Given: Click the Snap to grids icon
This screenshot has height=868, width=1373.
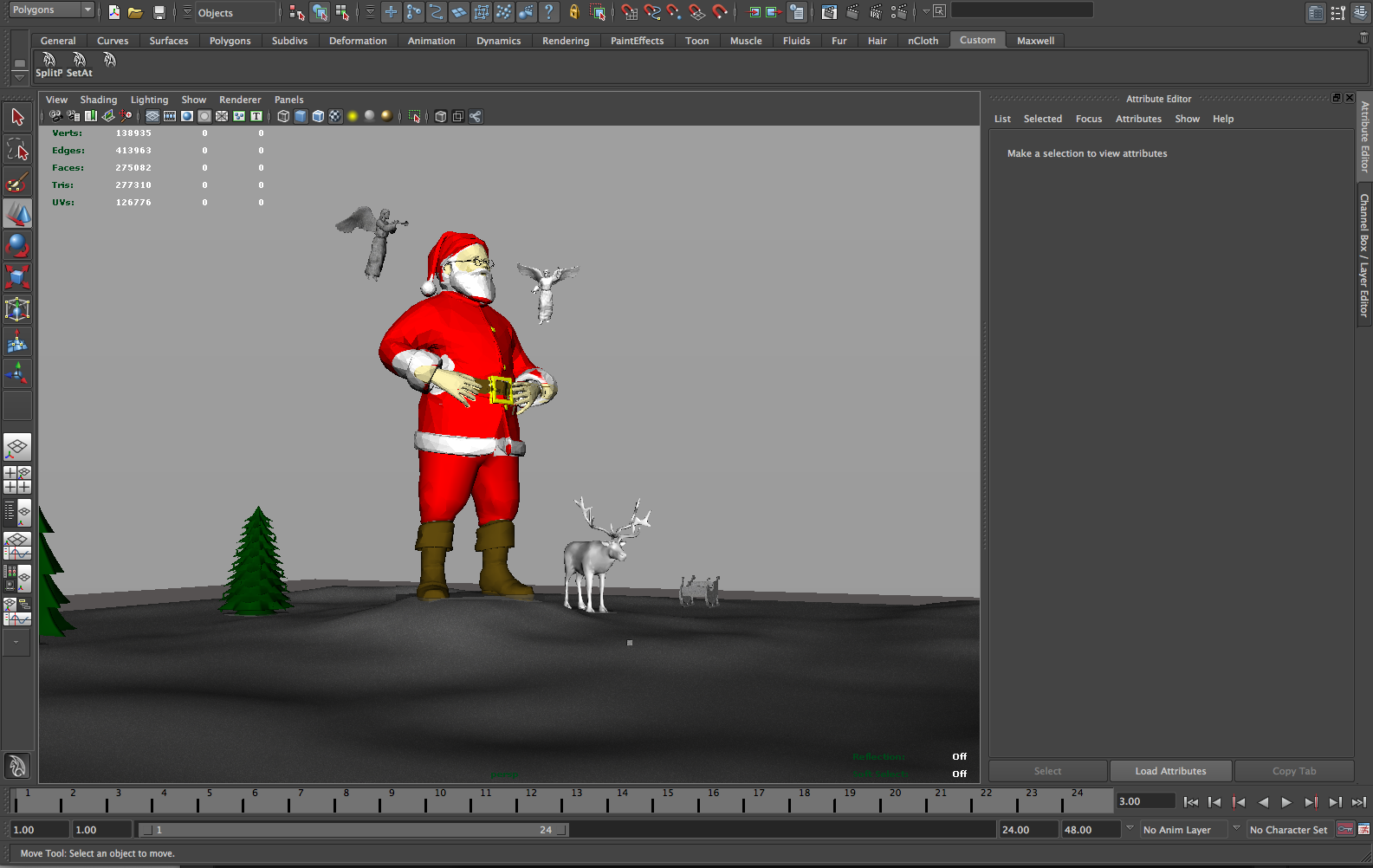Looking at the screenshot, I should tap(630, 12).
